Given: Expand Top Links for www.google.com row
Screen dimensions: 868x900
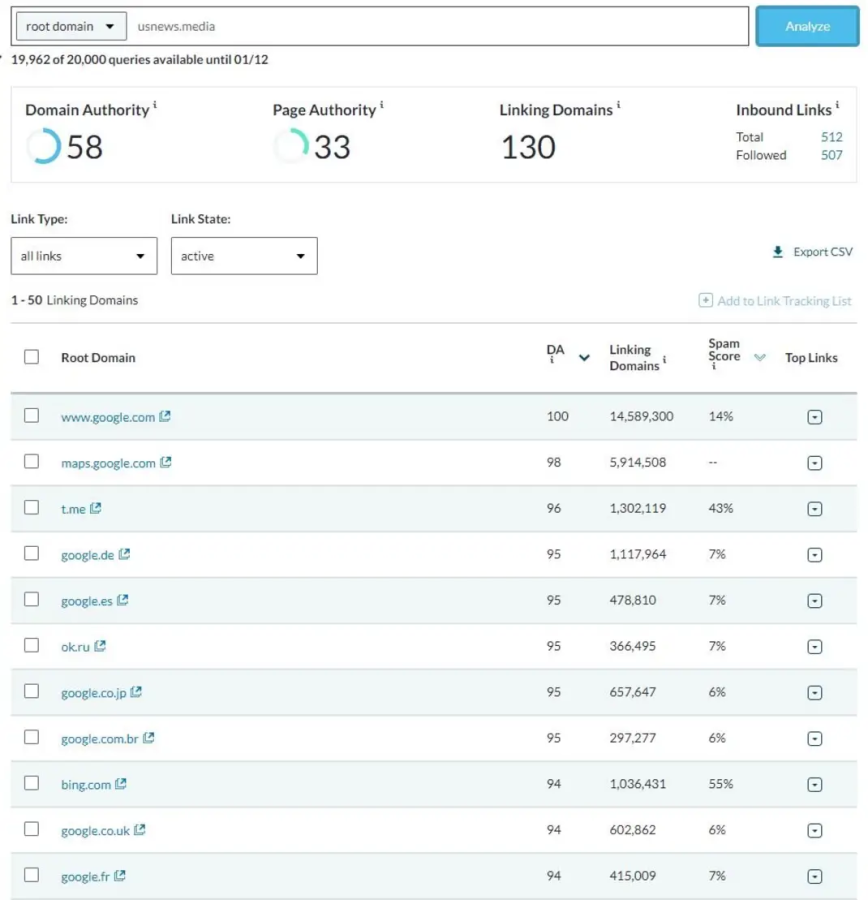Looking at the screenshot, I should 815,417.
